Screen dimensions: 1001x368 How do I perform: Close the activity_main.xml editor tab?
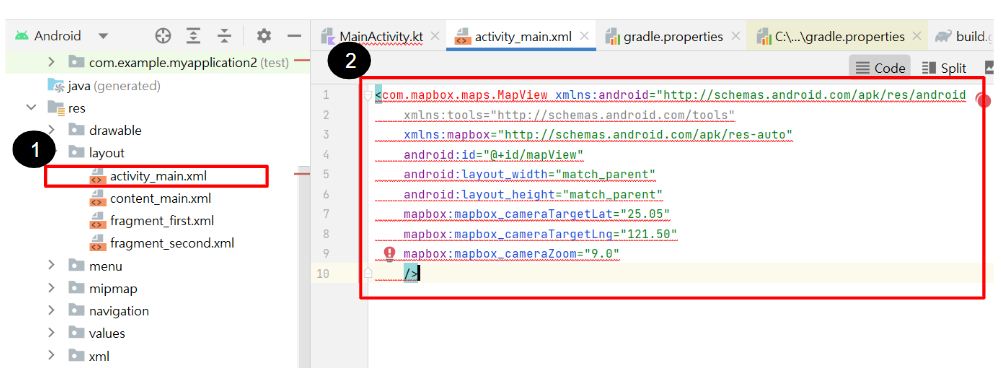point(583,36)
